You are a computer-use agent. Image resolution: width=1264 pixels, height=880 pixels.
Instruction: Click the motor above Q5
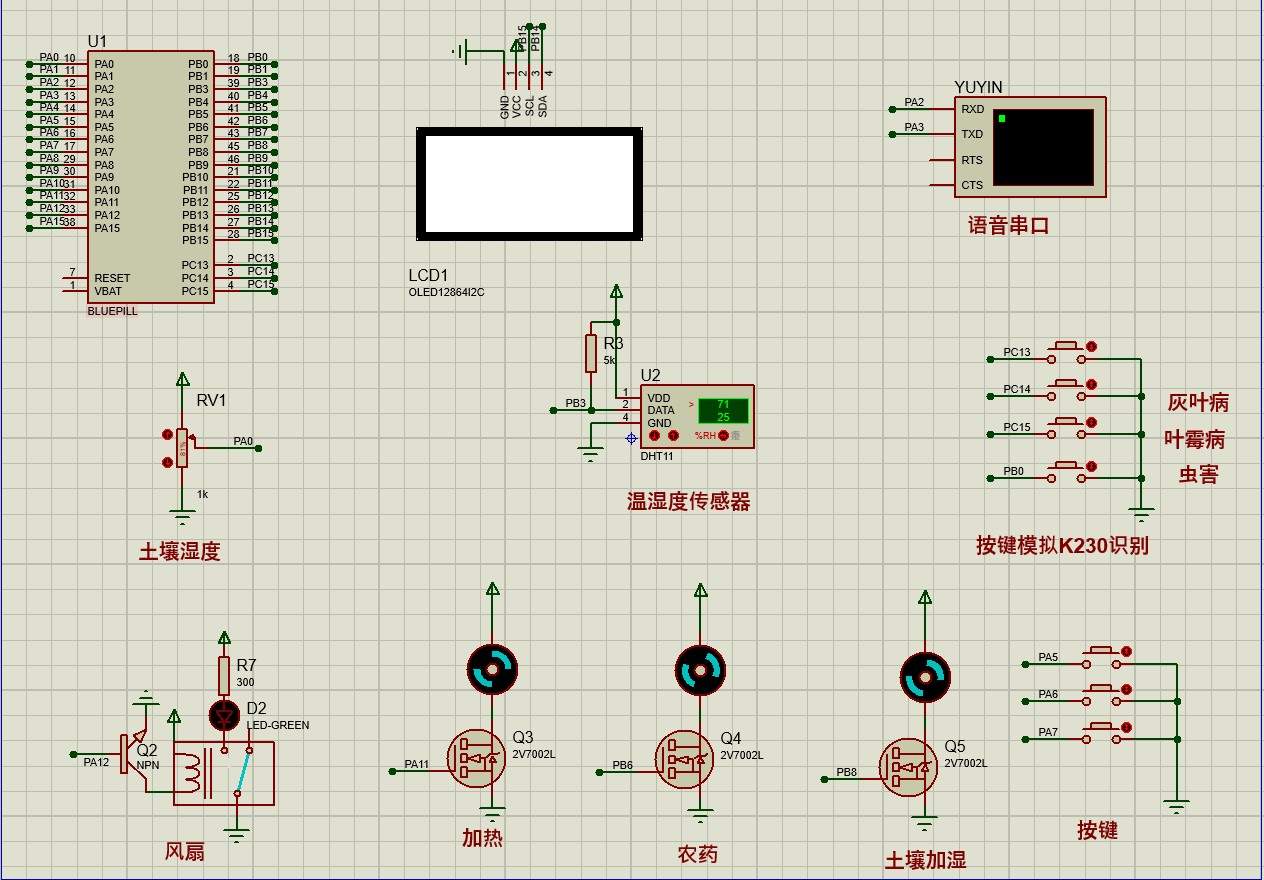pos(925,676)
